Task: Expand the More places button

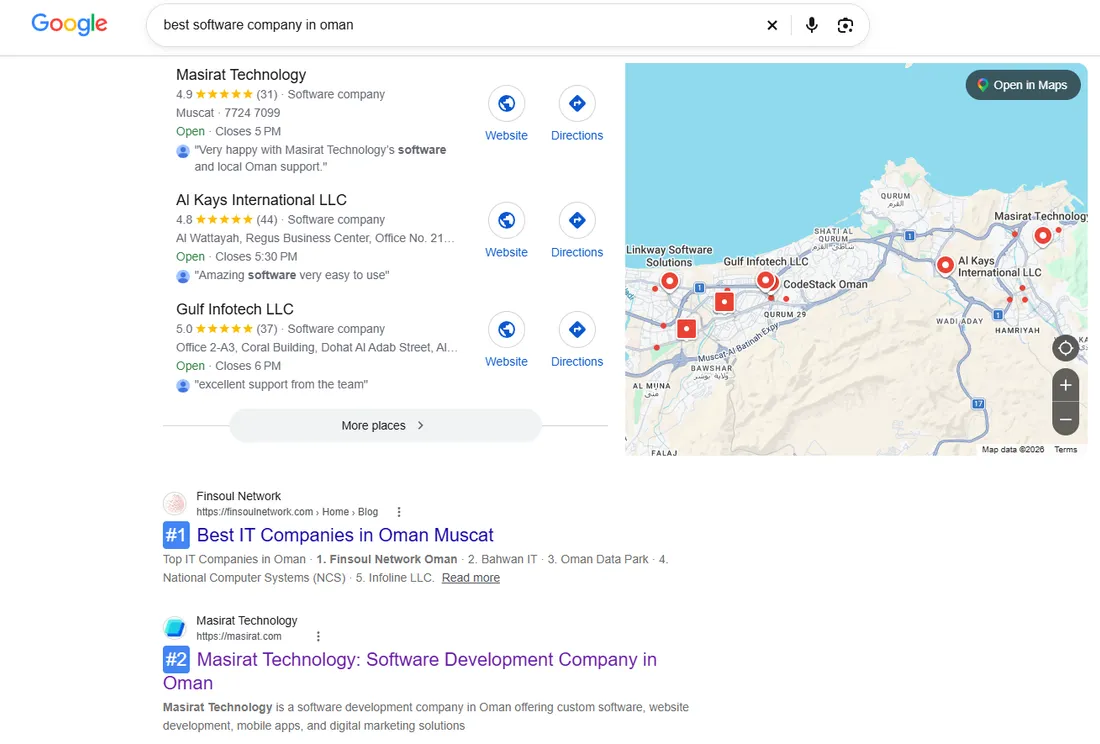Action: tap(385, 426)
